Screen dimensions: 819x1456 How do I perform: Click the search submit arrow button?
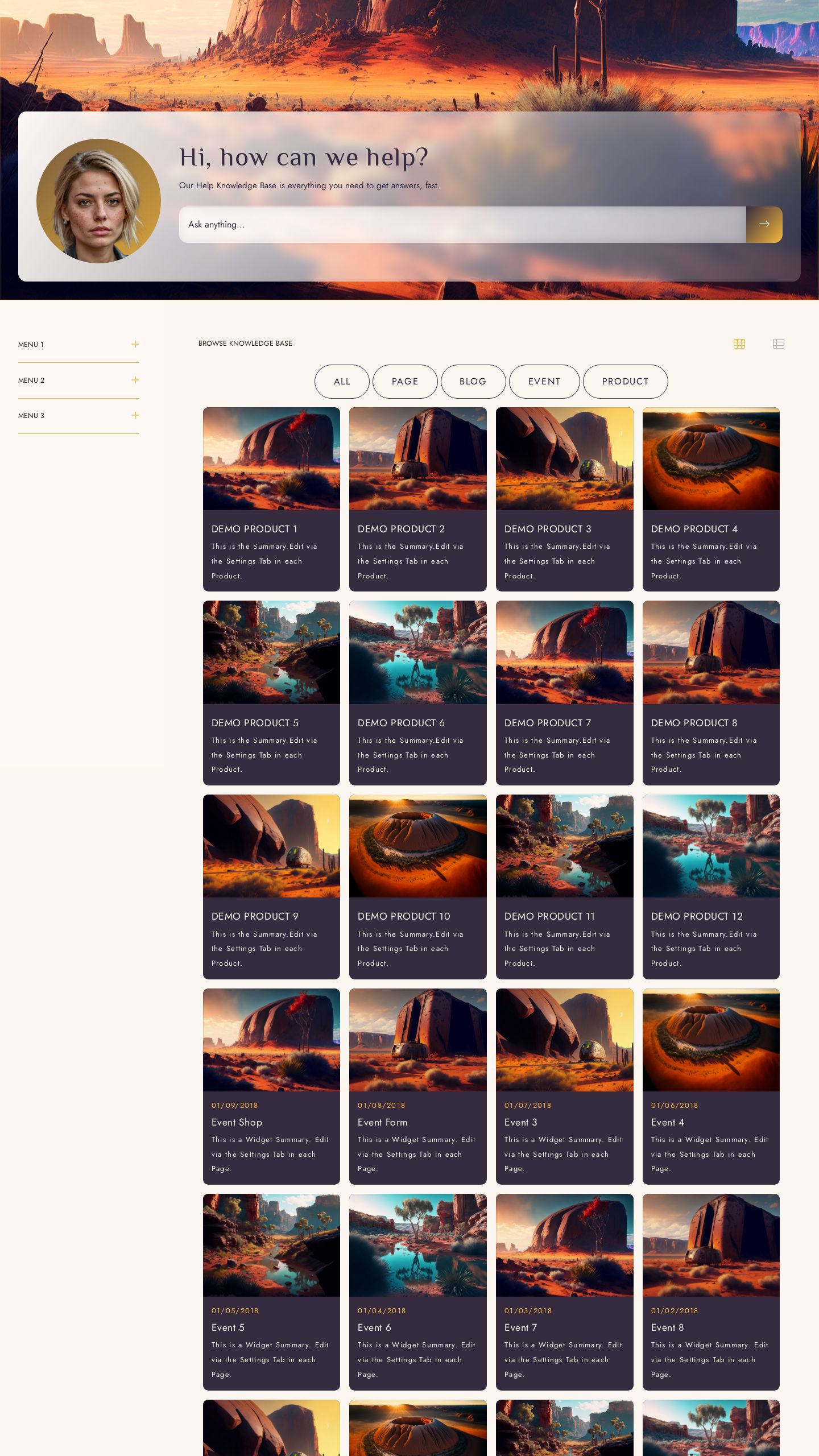(x=764, y=224)
